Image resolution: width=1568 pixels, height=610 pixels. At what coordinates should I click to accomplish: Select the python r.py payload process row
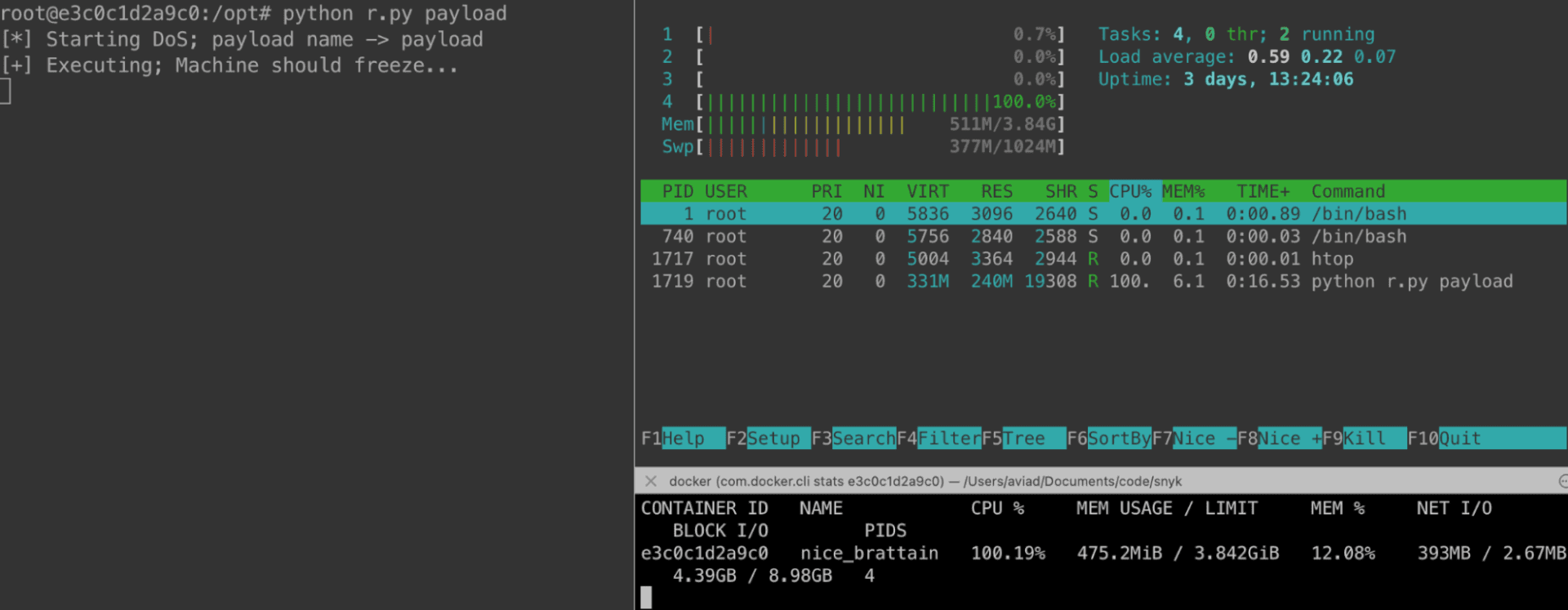click(1103, 281)
